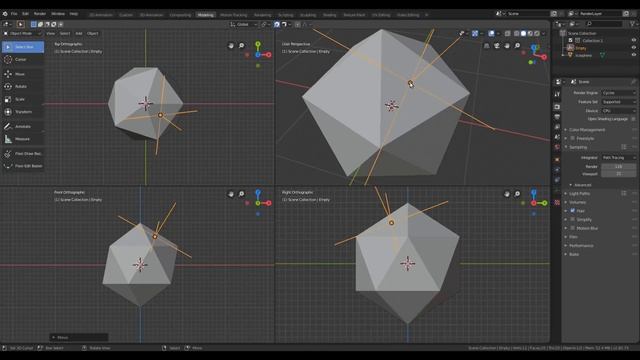Select the Annotate tool
The height and width of the screenshot is (360, 640).
click(23, 127)
